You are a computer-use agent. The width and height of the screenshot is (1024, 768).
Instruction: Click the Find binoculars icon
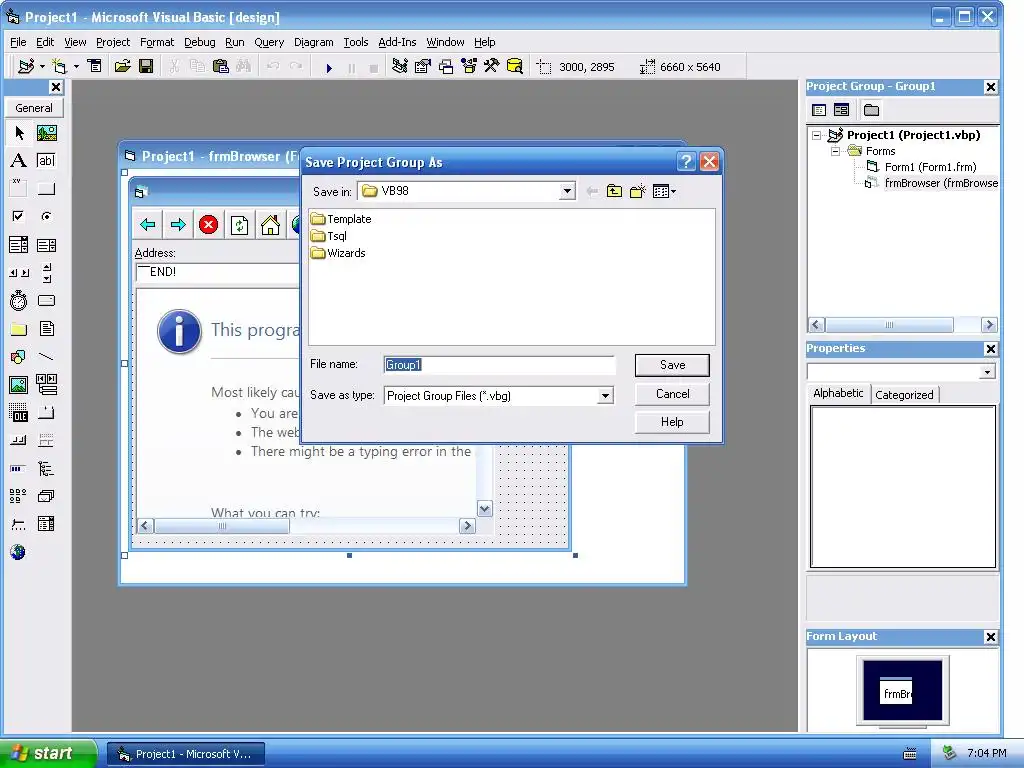pyautogui.click(x=244, y=67)
